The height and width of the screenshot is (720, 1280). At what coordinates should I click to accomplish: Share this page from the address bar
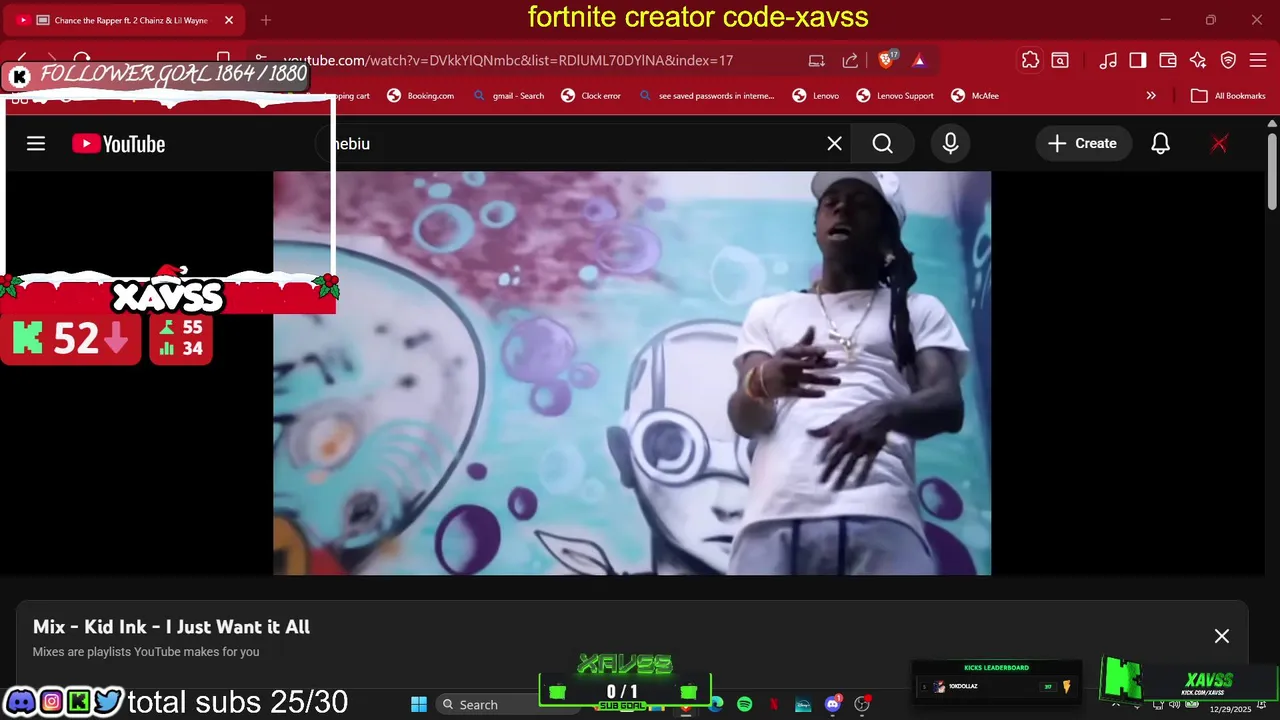tap(850, 61)
